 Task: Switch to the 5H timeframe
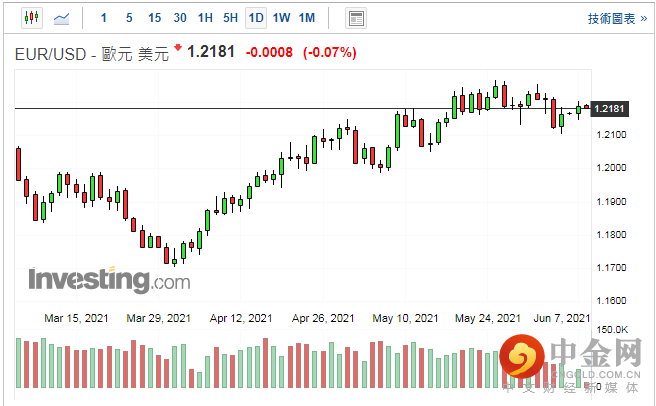tap(230, 18)
